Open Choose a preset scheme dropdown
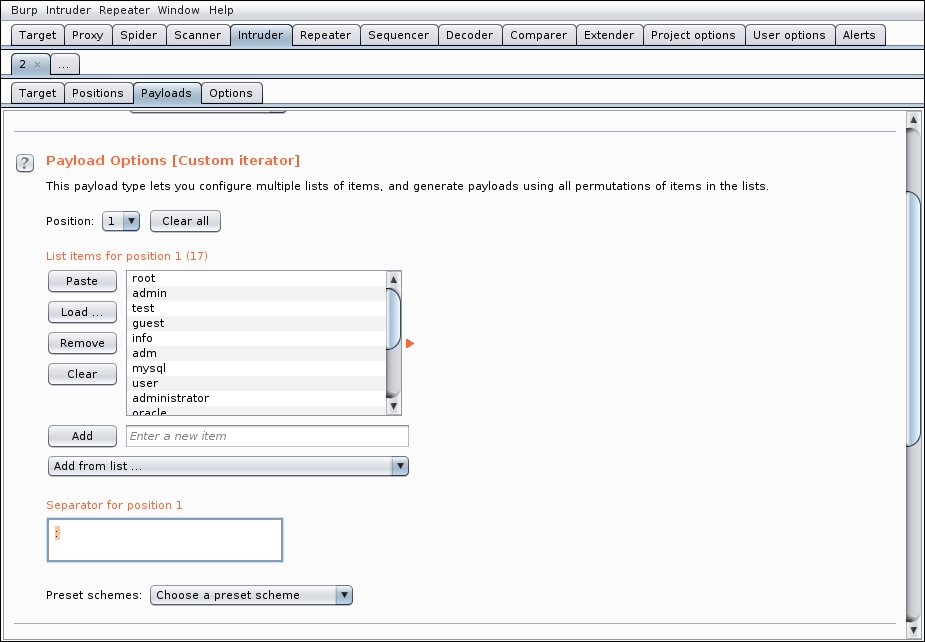Image resolution: width=925 pixels, height=642 pixels. click(x=251, y=595)
